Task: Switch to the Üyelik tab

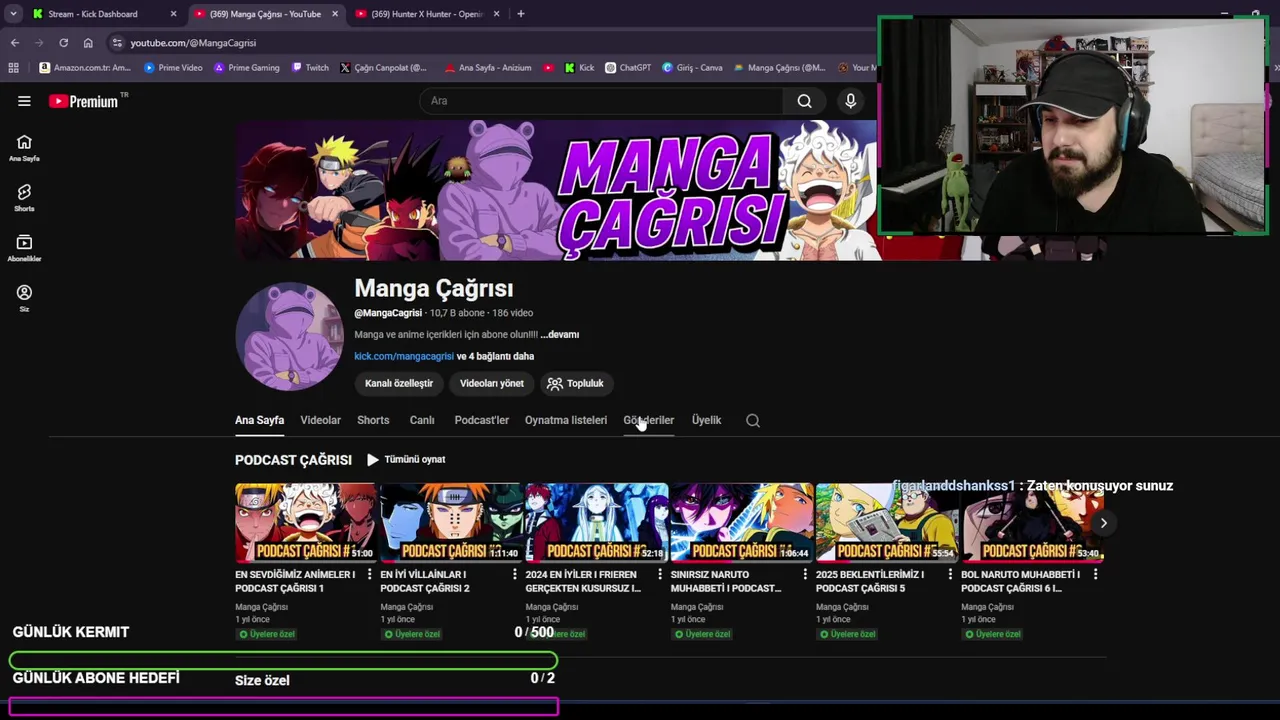Action: [x=706, y=420]
